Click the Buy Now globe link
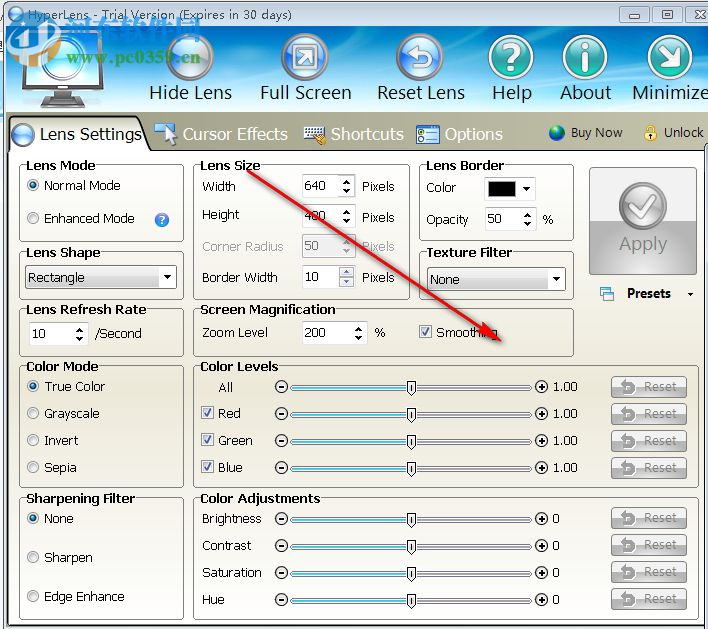This screenshot has height=629, width=708. [x=586, y=133]
